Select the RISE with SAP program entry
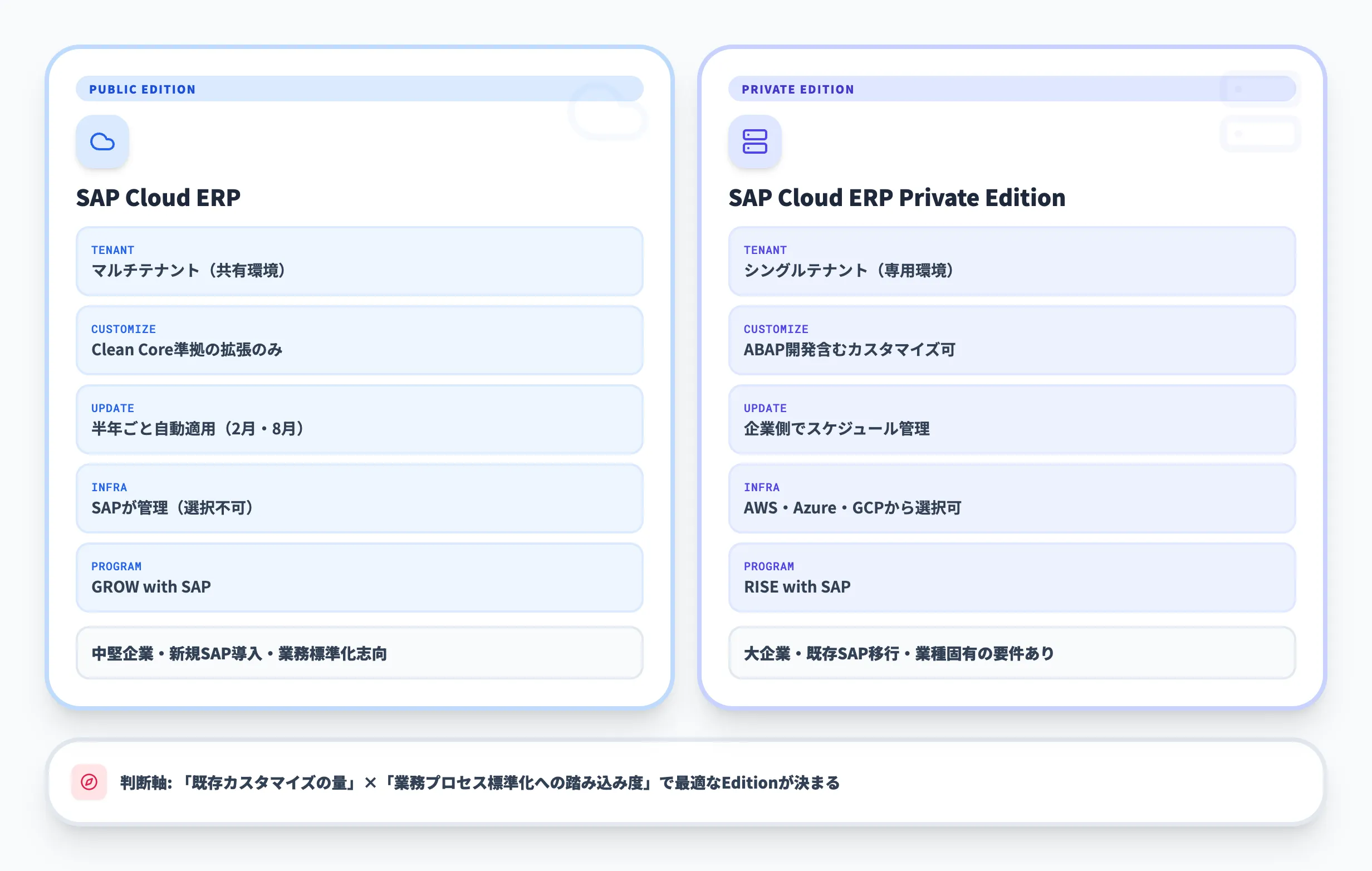This screenshot has width=1372, height=871. [x=1014, y=578]
